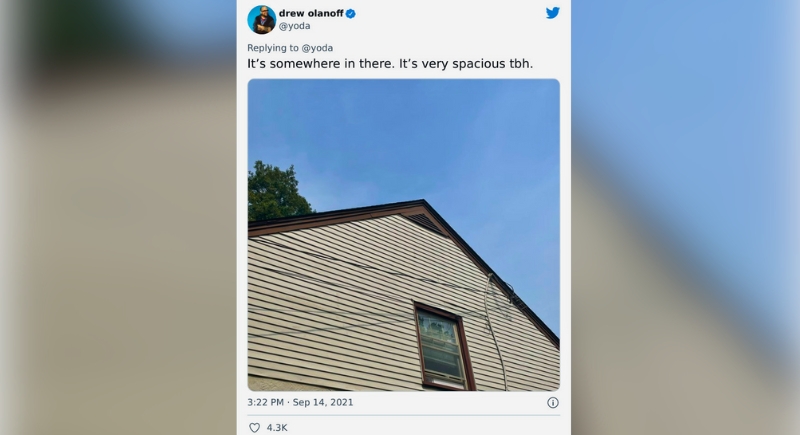
Task: Click the blurred background right of tweet
Action: [x=685, y=217]
